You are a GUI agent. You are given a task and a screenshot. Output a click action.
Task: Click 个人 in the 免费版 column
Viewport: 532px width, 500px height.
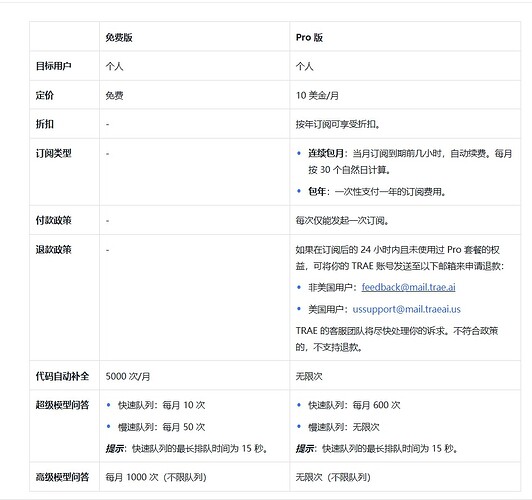pos(114,66)
